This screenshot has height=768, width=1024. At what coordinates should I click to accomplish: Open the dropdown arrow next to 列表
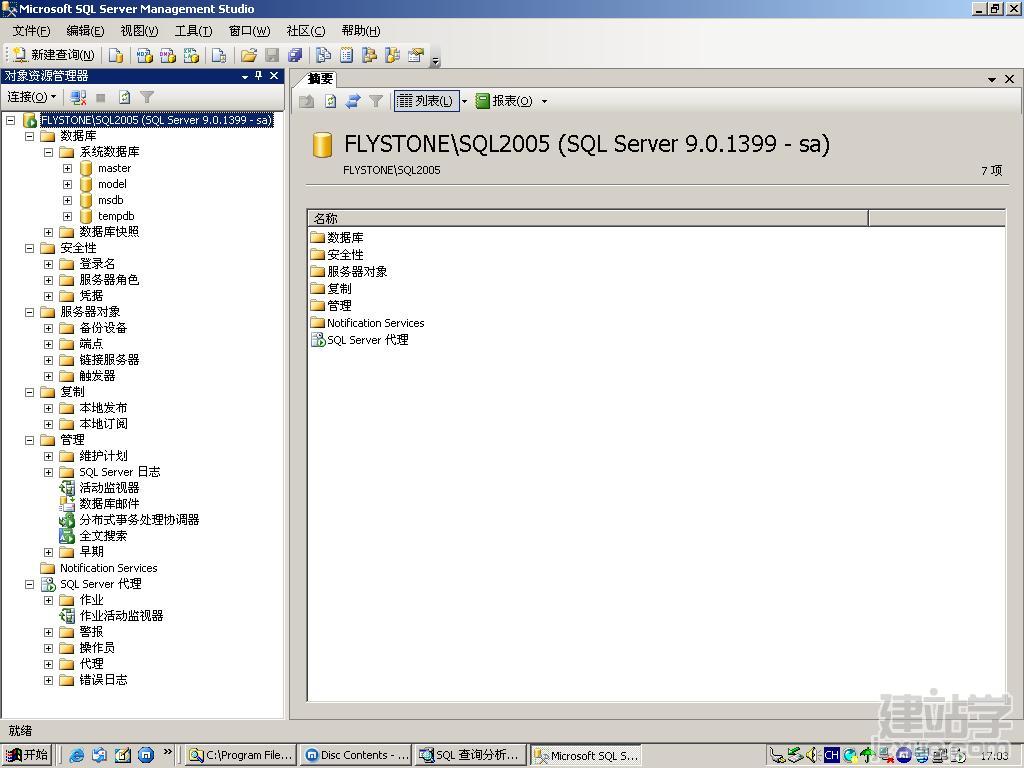click(464, 101)
